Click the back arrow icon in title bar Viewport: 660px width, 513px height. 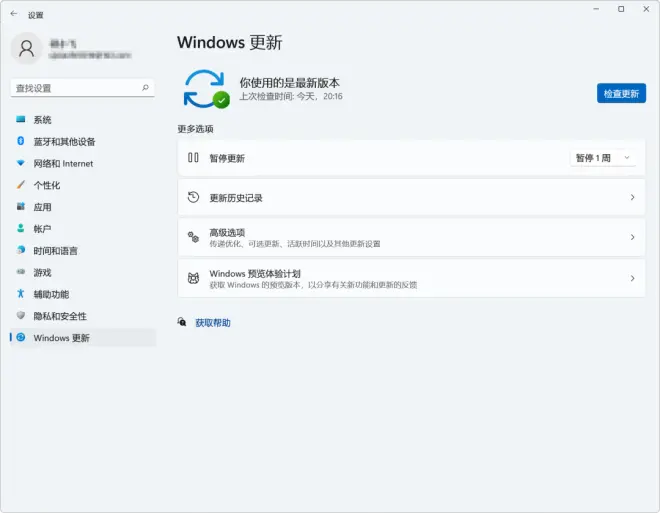click(x=14, y=14)
